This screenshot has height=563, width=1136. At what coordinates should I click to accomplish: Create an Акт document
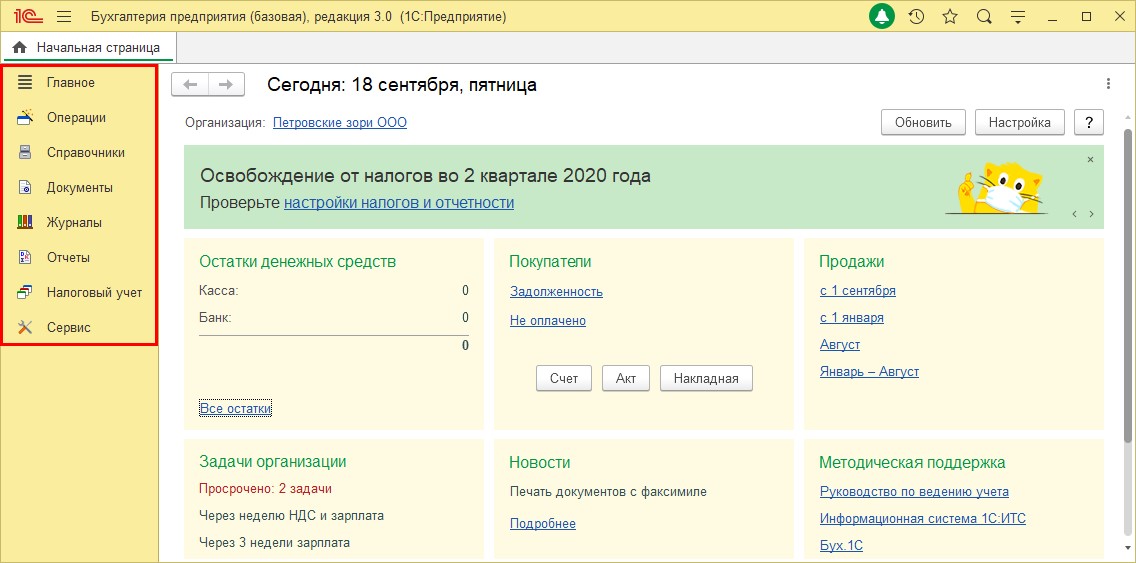(x=626, y=378)
